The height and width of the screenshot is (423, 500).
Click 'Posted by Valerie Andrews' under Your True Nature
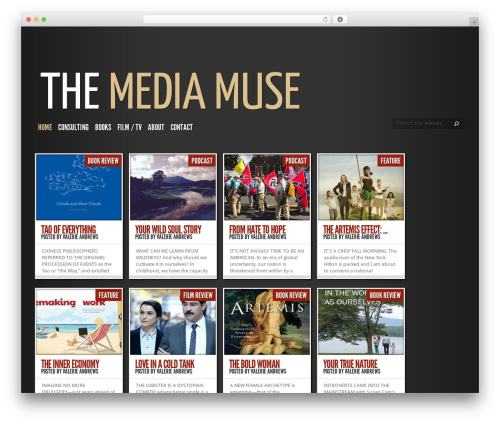coord(352,371)
